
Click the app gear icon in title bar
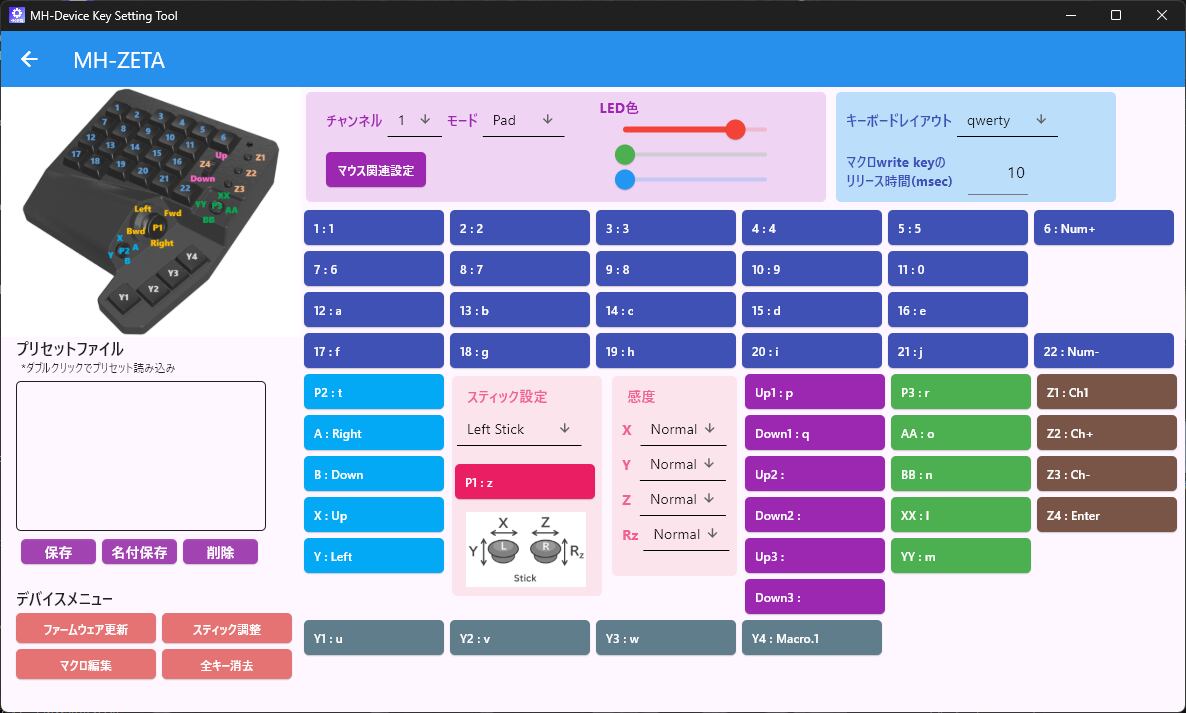pyautogui.click(x=16, y=15)
